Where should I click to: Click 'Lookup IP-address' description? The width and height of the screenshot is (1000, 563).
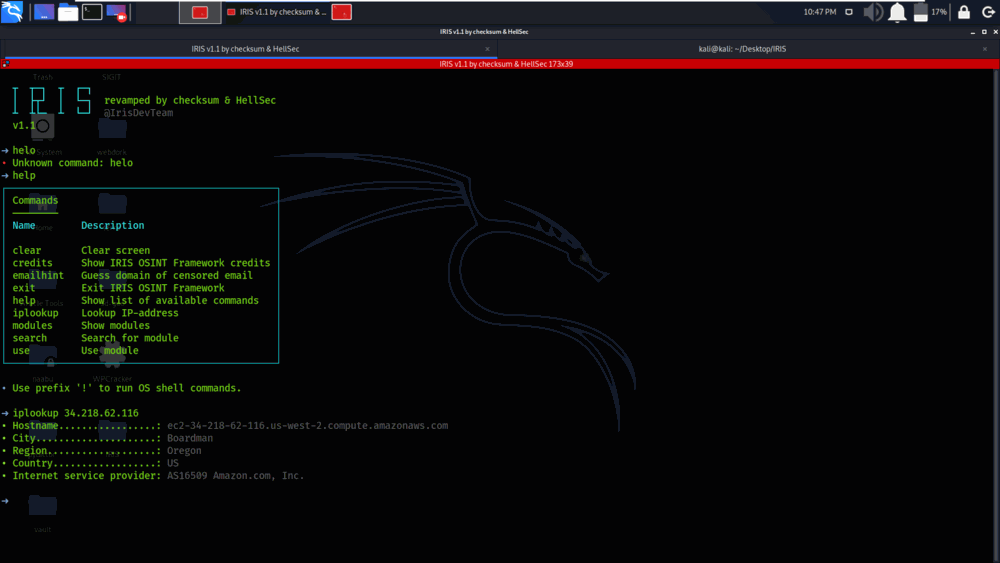point(129,313)
